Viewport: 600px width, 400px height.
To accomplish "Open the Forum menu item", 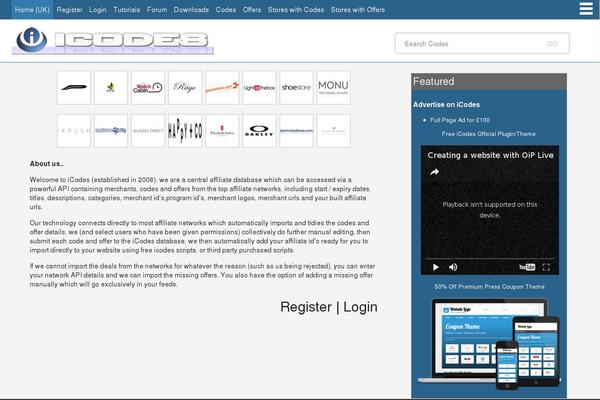I will [157, 10].
